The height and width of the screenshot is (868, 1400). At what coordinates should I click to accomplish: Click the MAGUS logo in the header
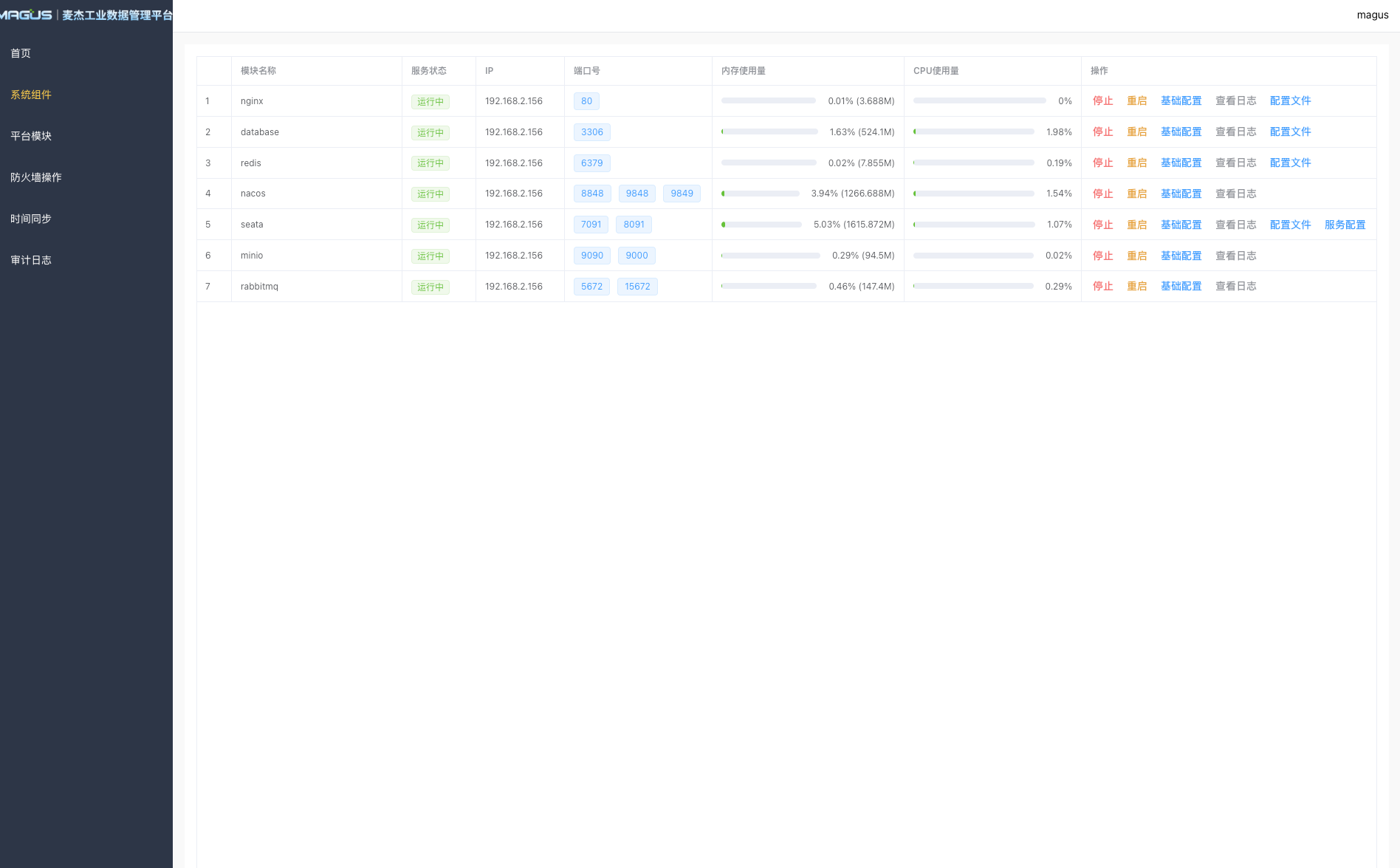pos(27,15)
